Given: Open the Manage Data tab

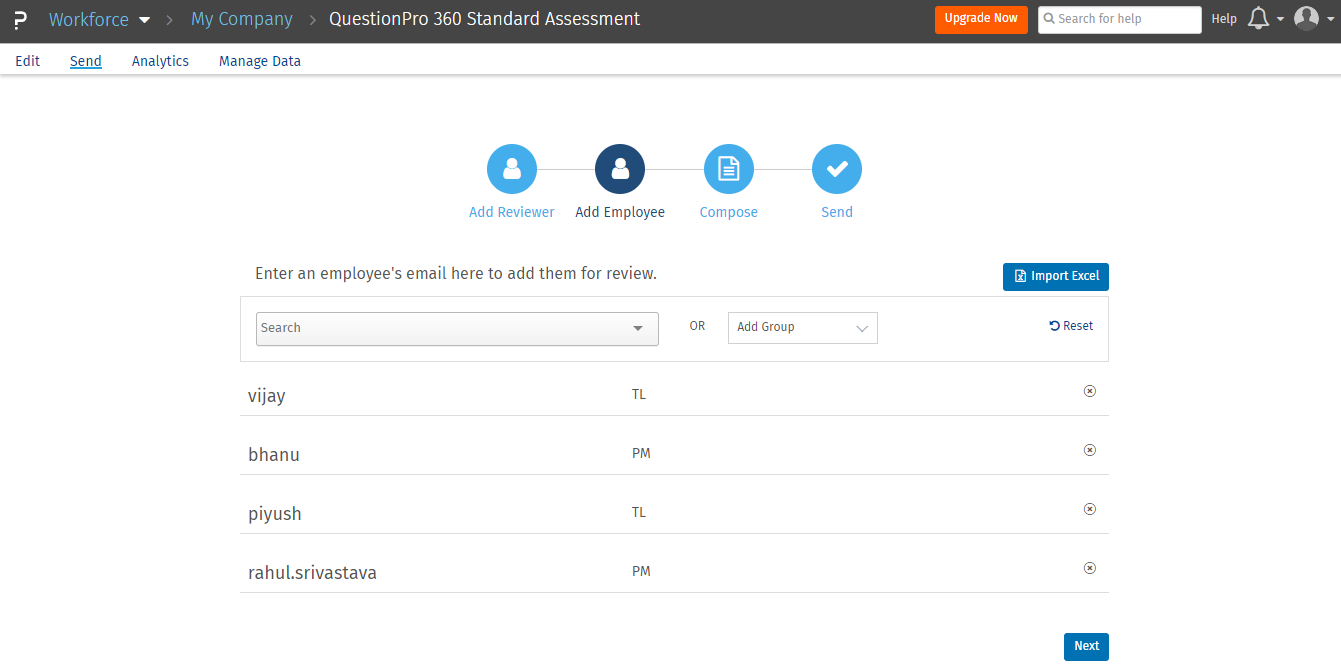Looking at the screenshot, I should [260, 61].
